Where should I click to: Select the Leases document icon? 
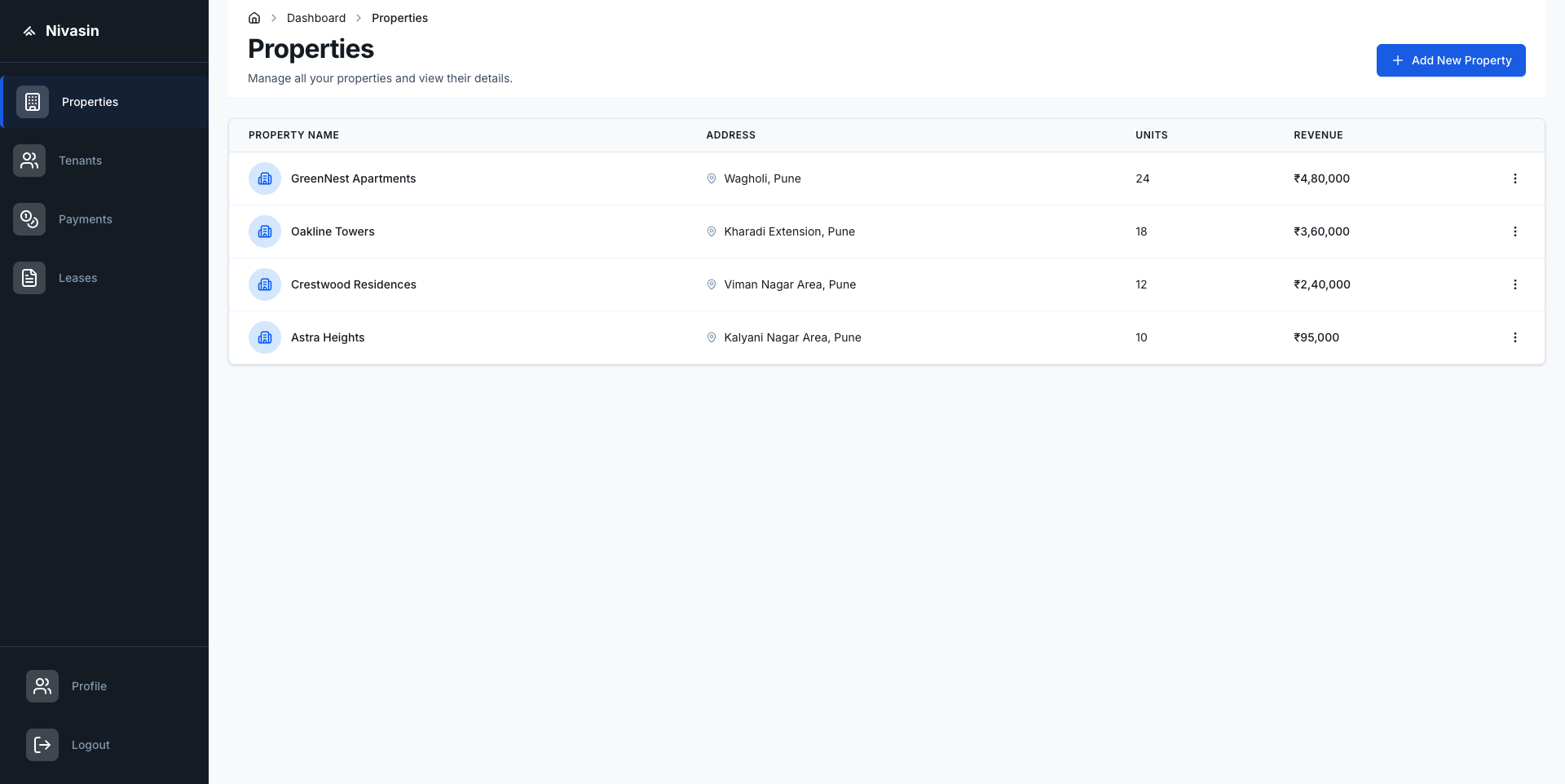point(29,278)
